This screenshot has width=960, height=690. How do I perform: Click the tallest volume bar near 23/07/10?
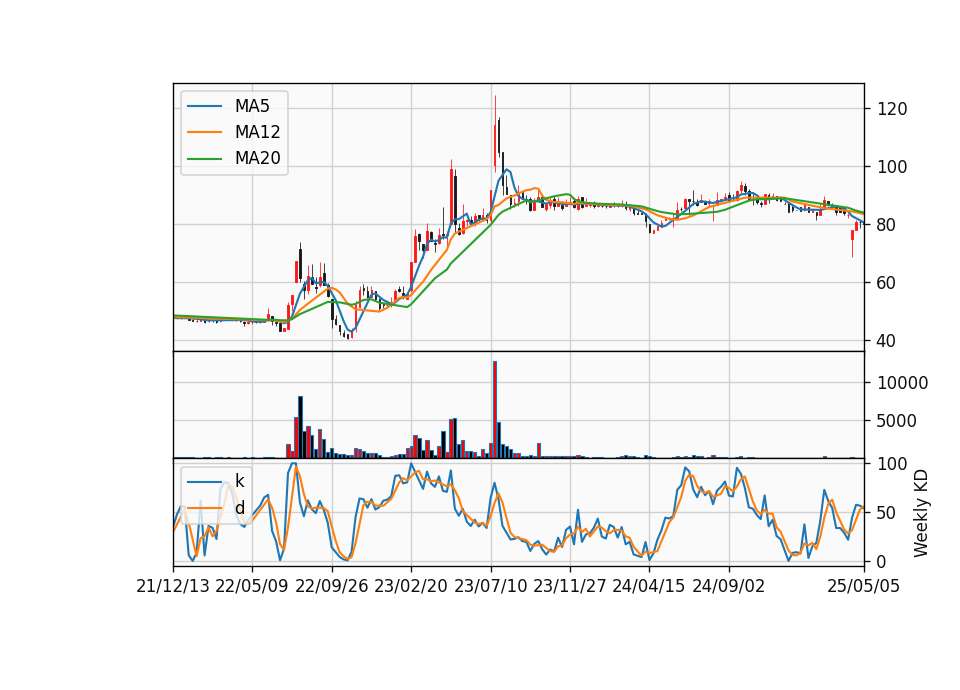pos(495,409)
